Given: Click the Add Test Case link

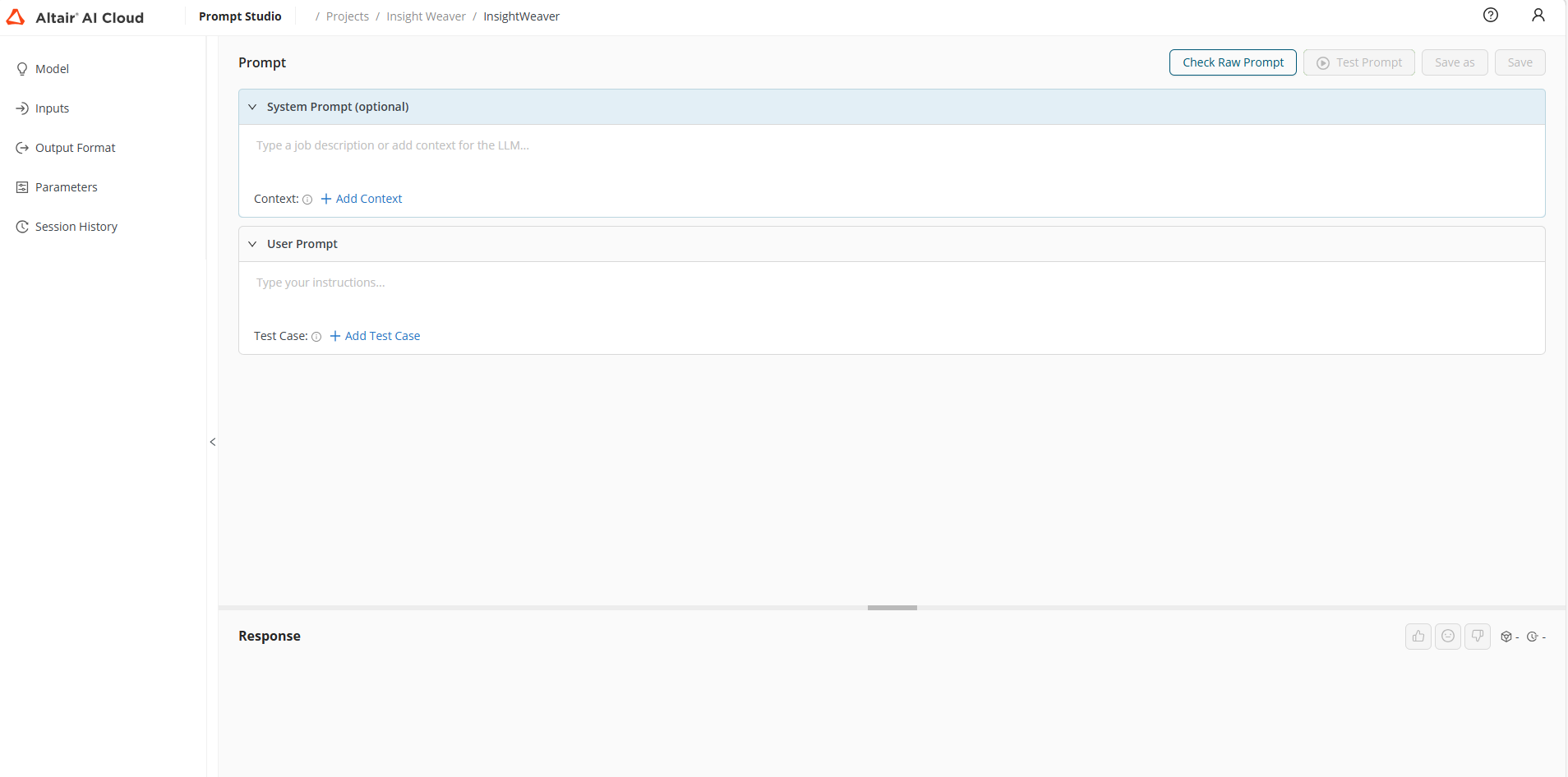Looking at the screenshot, I should point(375,336).
